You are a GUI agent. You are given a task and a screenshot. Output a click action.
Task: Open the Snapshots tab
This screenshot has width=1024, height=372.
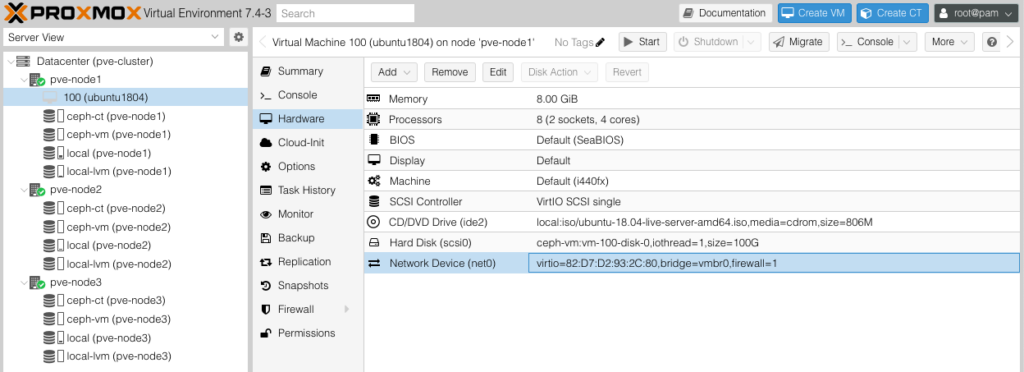(308, 285)
